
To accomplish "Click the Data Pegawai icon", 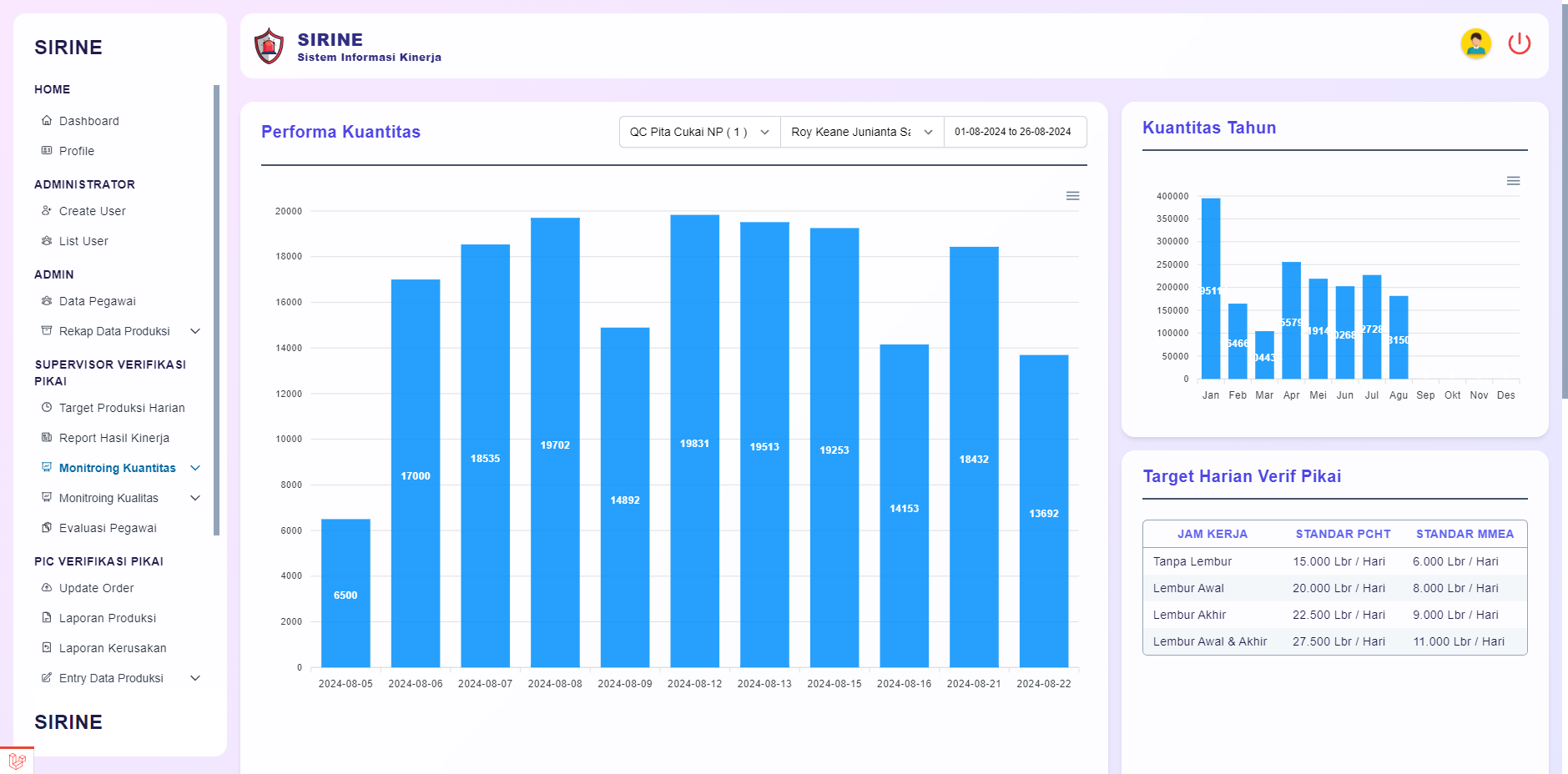I will click(47, 300).
